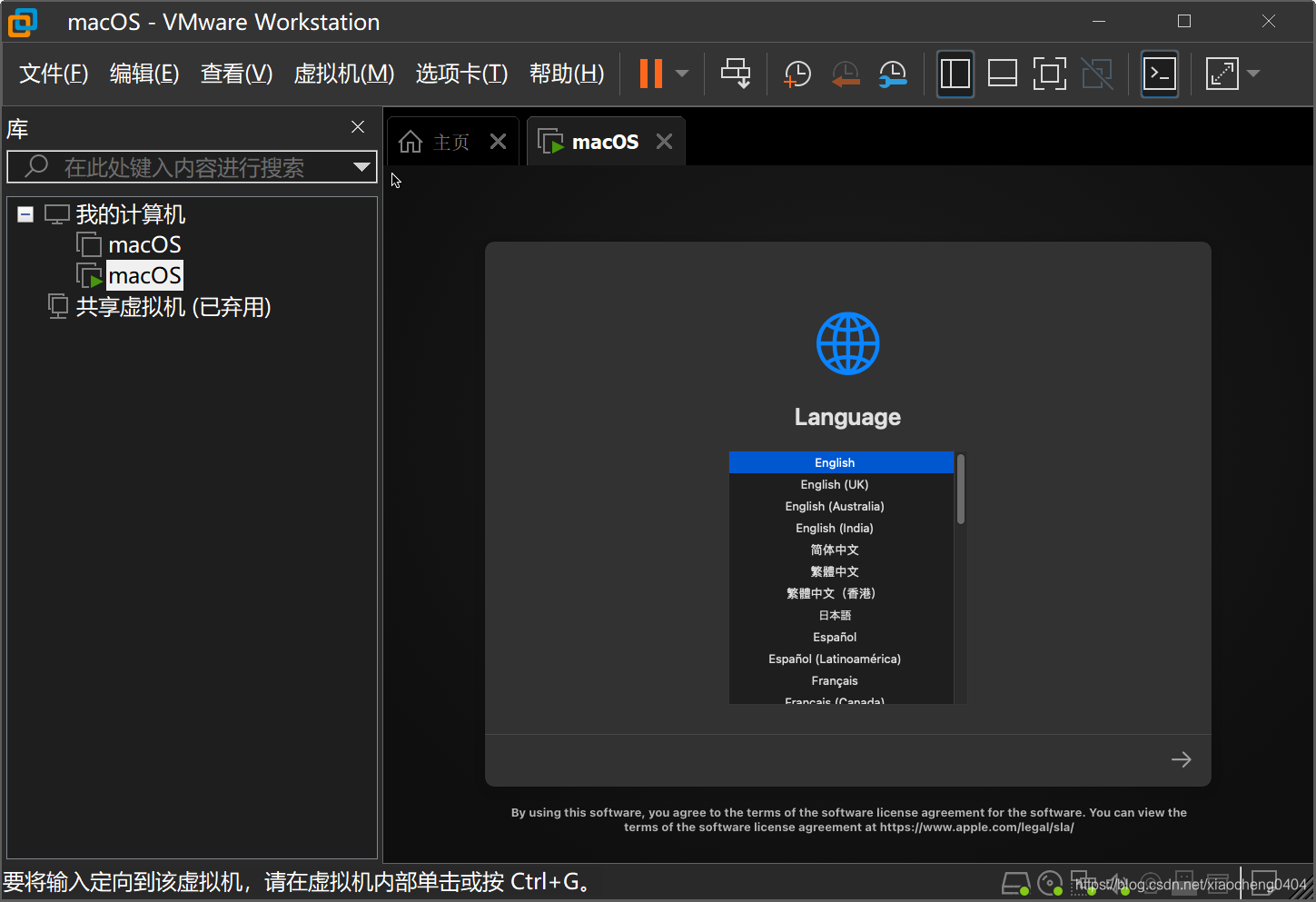Close the macOS tab
The width and height of the screenshot is (1316, 902).
[x=664, y=142]
